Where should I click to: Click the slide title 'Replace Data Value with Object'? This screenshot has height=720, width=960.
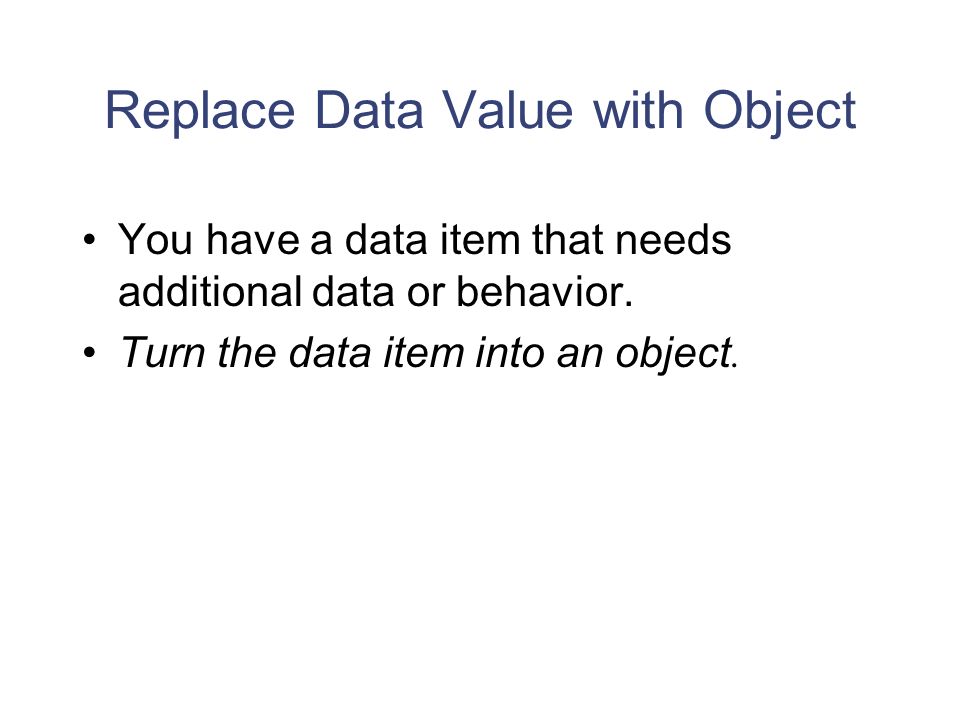[480, 112]
